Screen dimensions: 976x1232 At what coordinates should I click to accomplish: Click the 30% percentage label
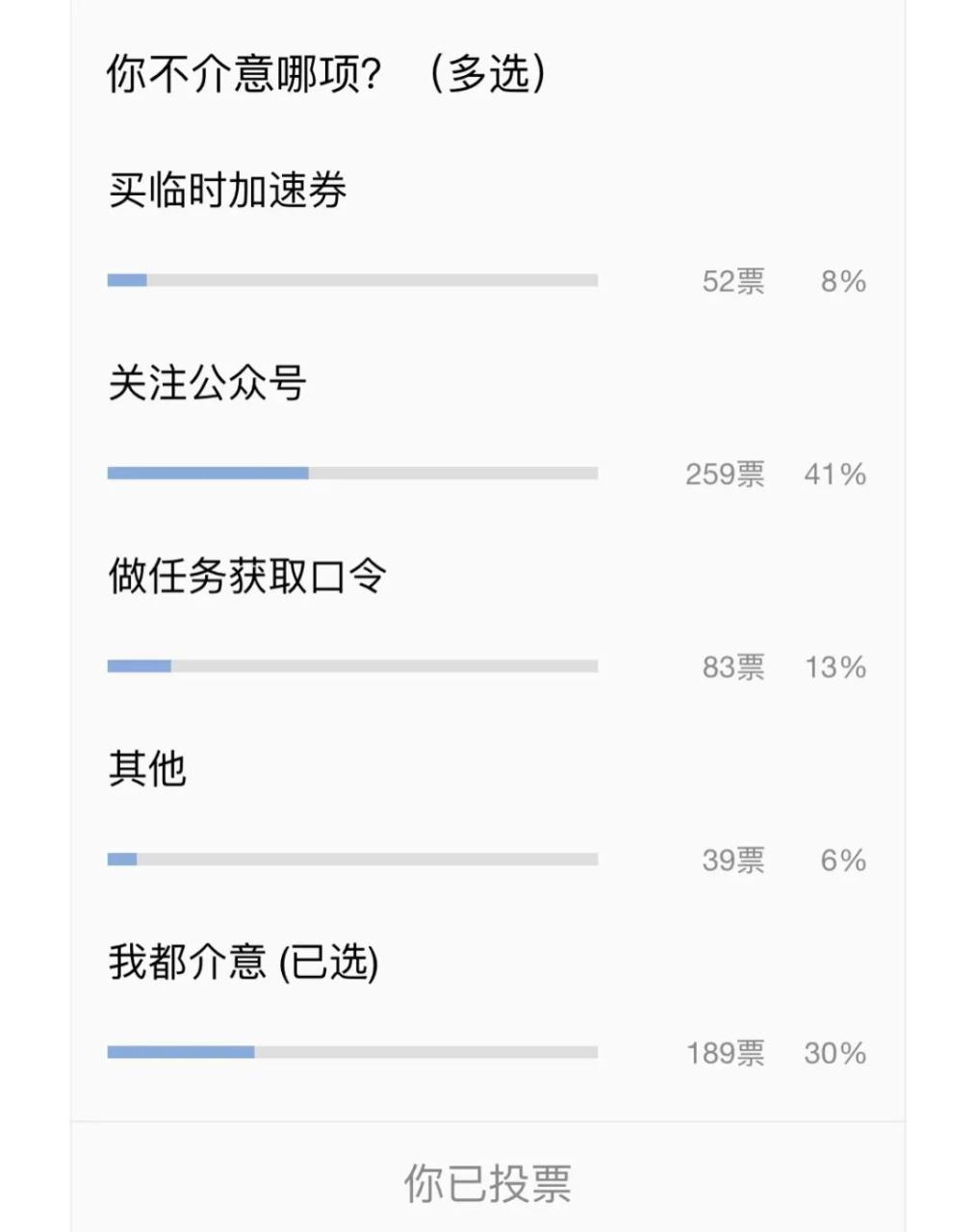tap(835, 1053)
